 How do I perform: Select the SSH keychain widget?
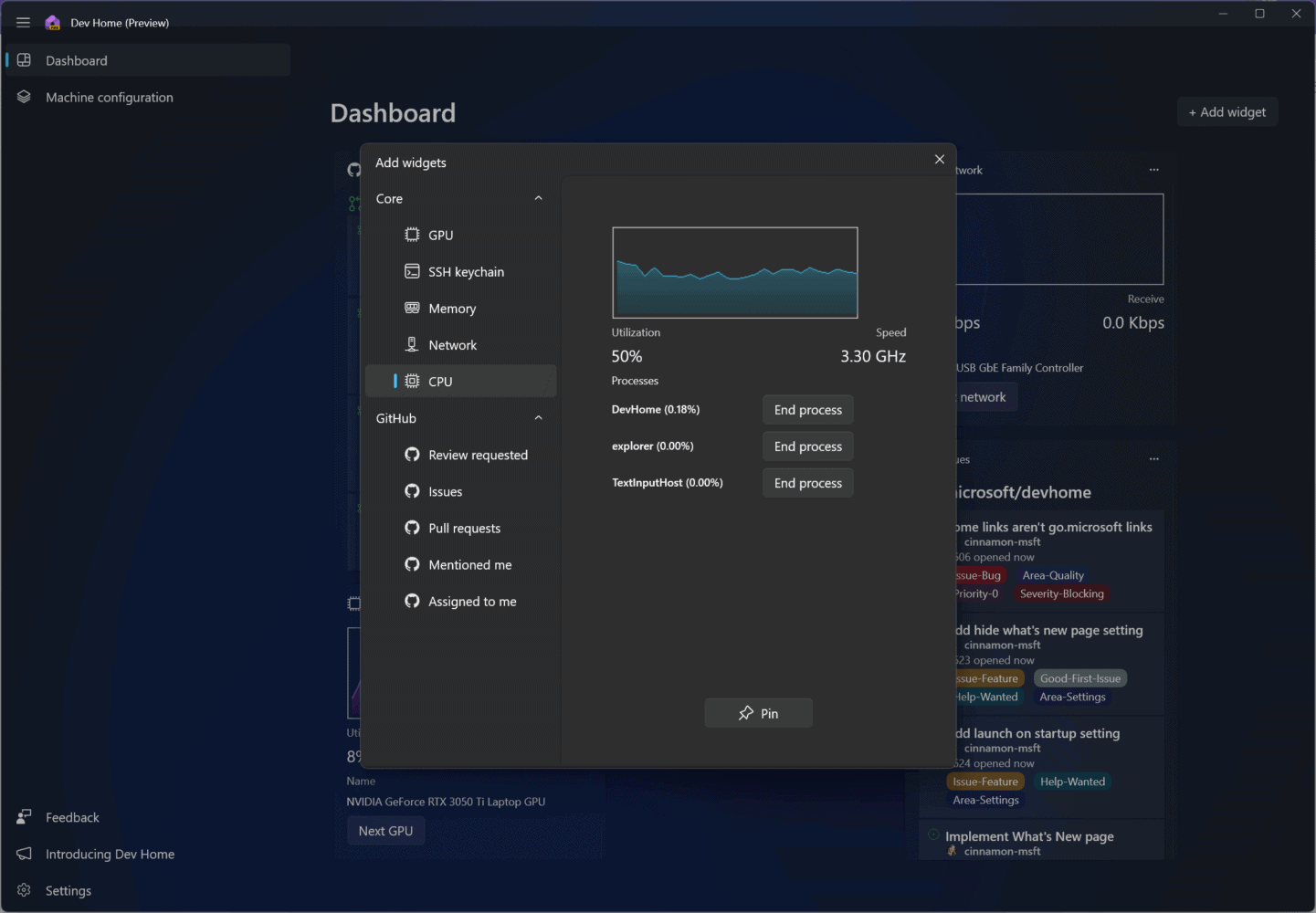point(460,271)
